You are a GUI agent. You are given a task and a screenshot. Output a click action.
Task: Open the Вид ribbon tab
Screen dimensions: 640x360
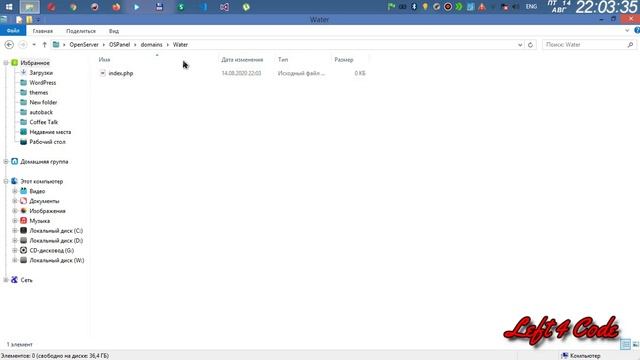pyautogui.click(x=114, y=31)
